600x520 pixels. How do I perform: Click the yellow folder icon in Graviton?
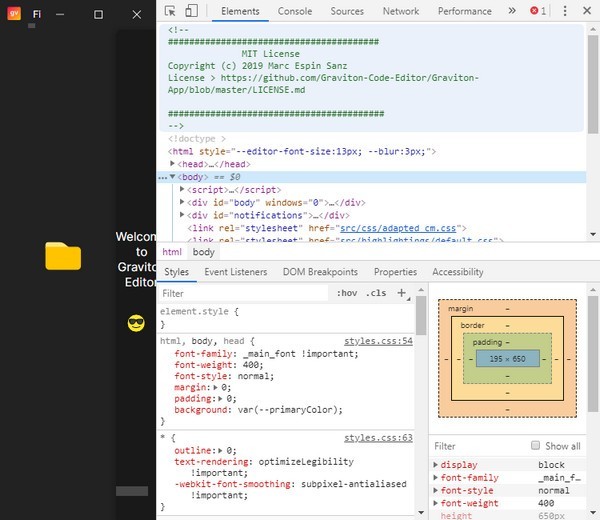coord(63,257)
